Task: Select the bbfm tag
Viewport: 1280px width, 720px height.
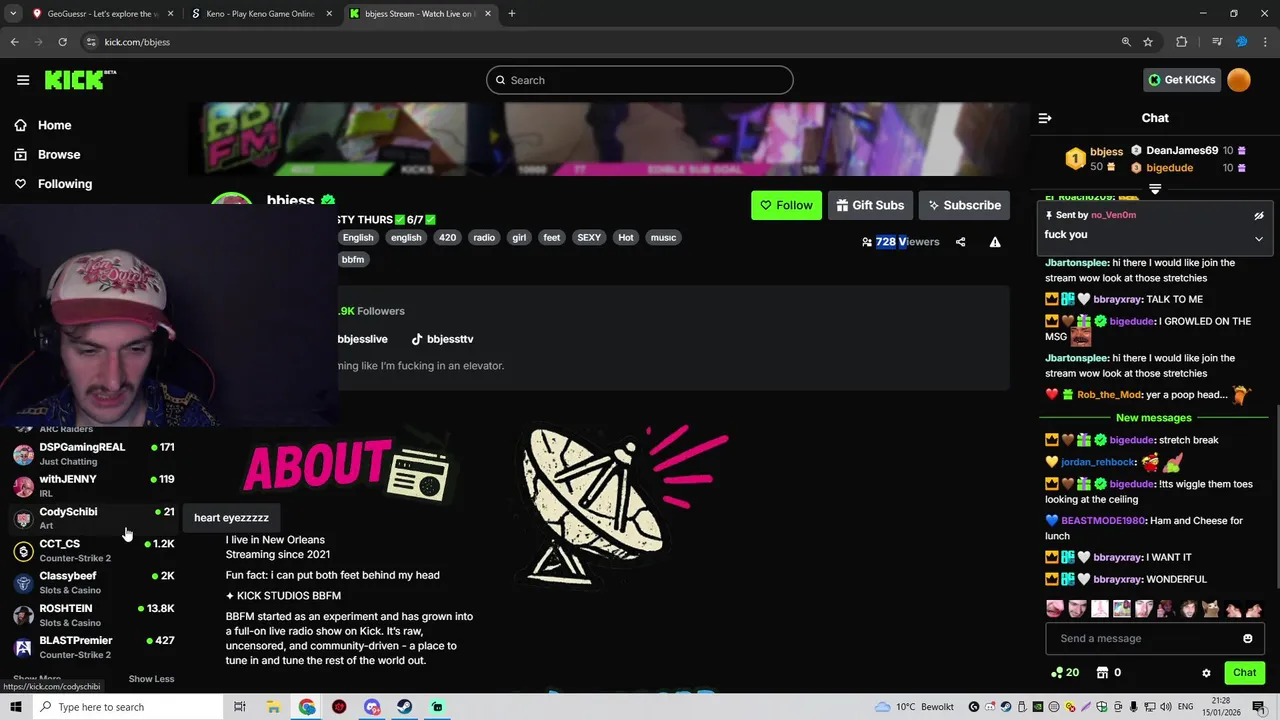Action: click(x=353, y=260)
